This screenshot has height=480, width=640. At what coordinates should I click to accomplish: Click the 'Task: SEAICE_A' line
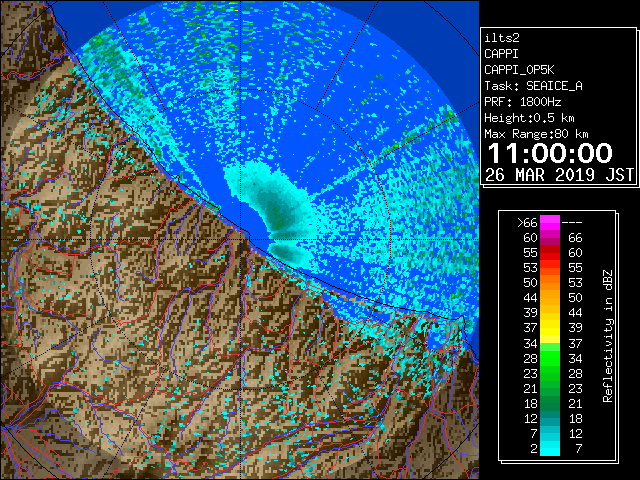pyautogui.click(x=533, y=86)
